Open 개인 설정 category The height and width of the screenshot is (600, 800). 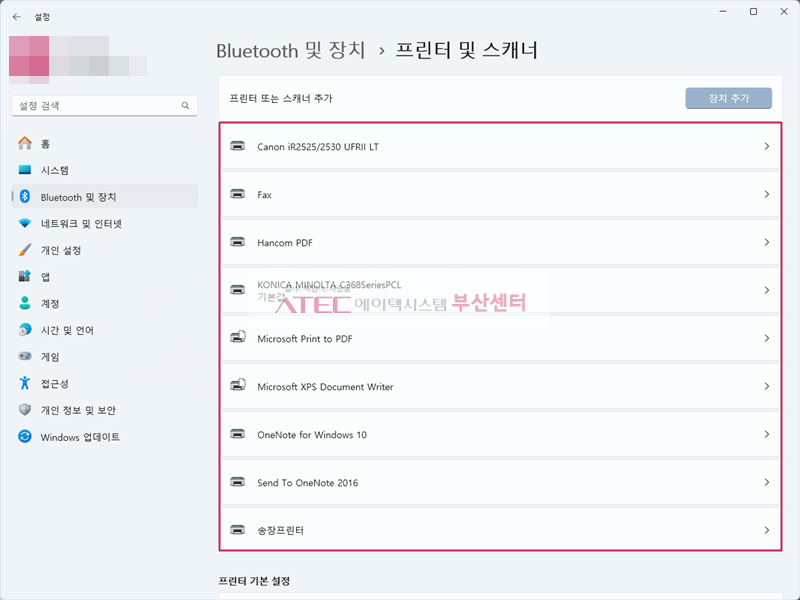(x=105, y=250)
